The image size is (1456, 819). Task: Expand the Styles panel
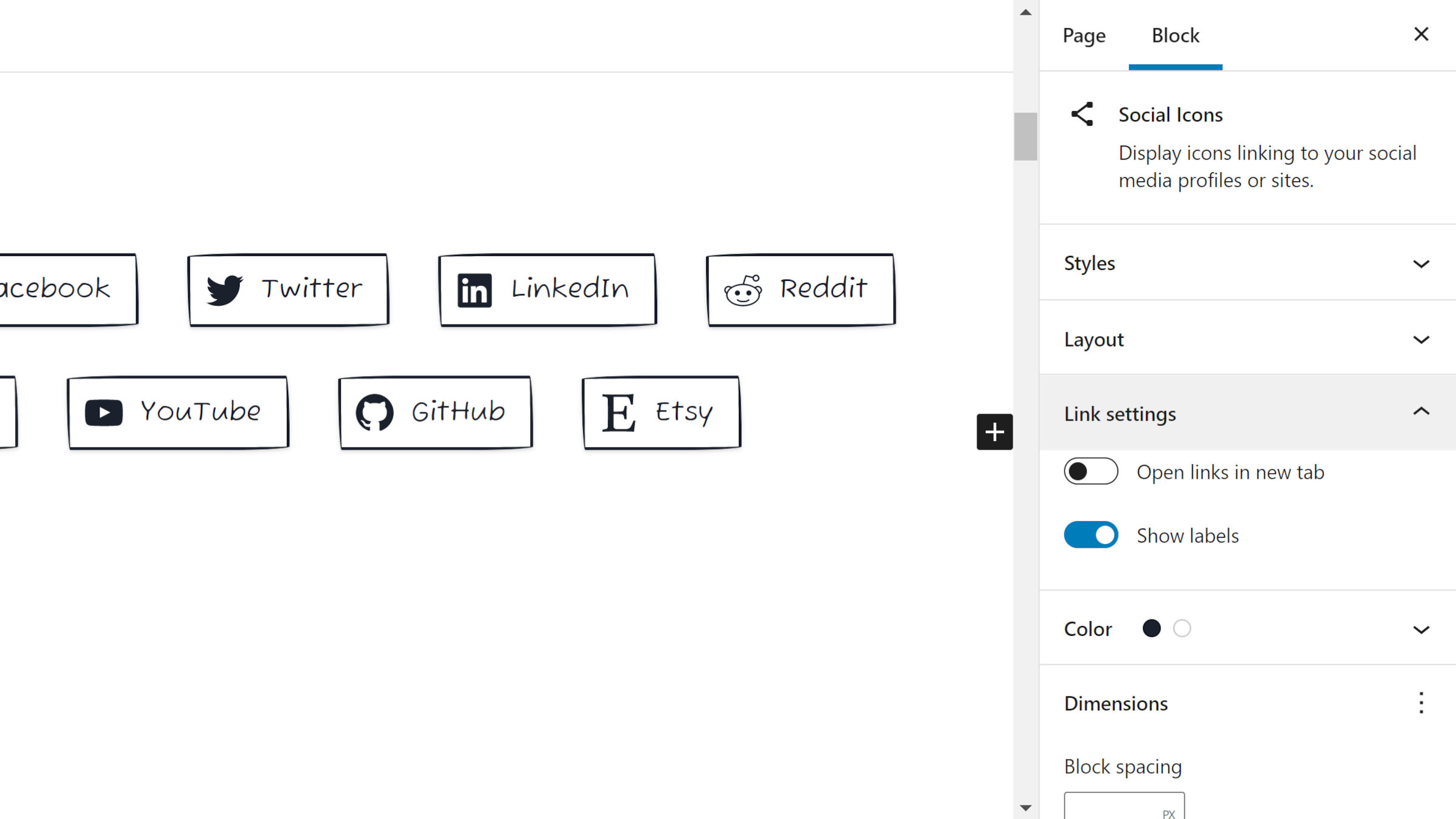tap(1248, 263)
